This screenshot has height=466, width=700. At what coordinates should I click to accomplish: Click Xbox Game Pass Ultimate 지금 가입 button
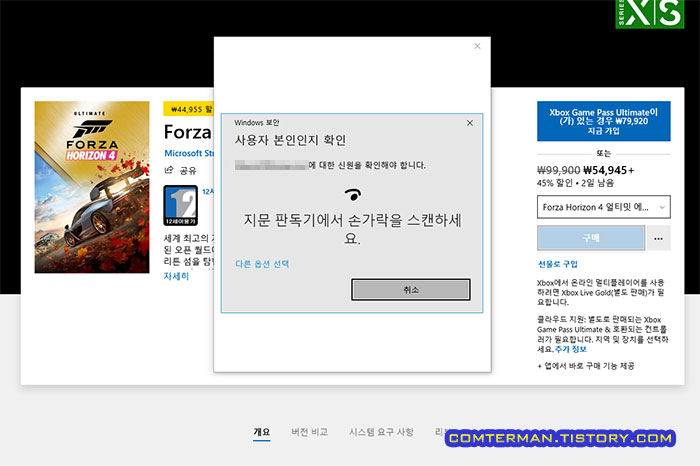coord(604,121)
